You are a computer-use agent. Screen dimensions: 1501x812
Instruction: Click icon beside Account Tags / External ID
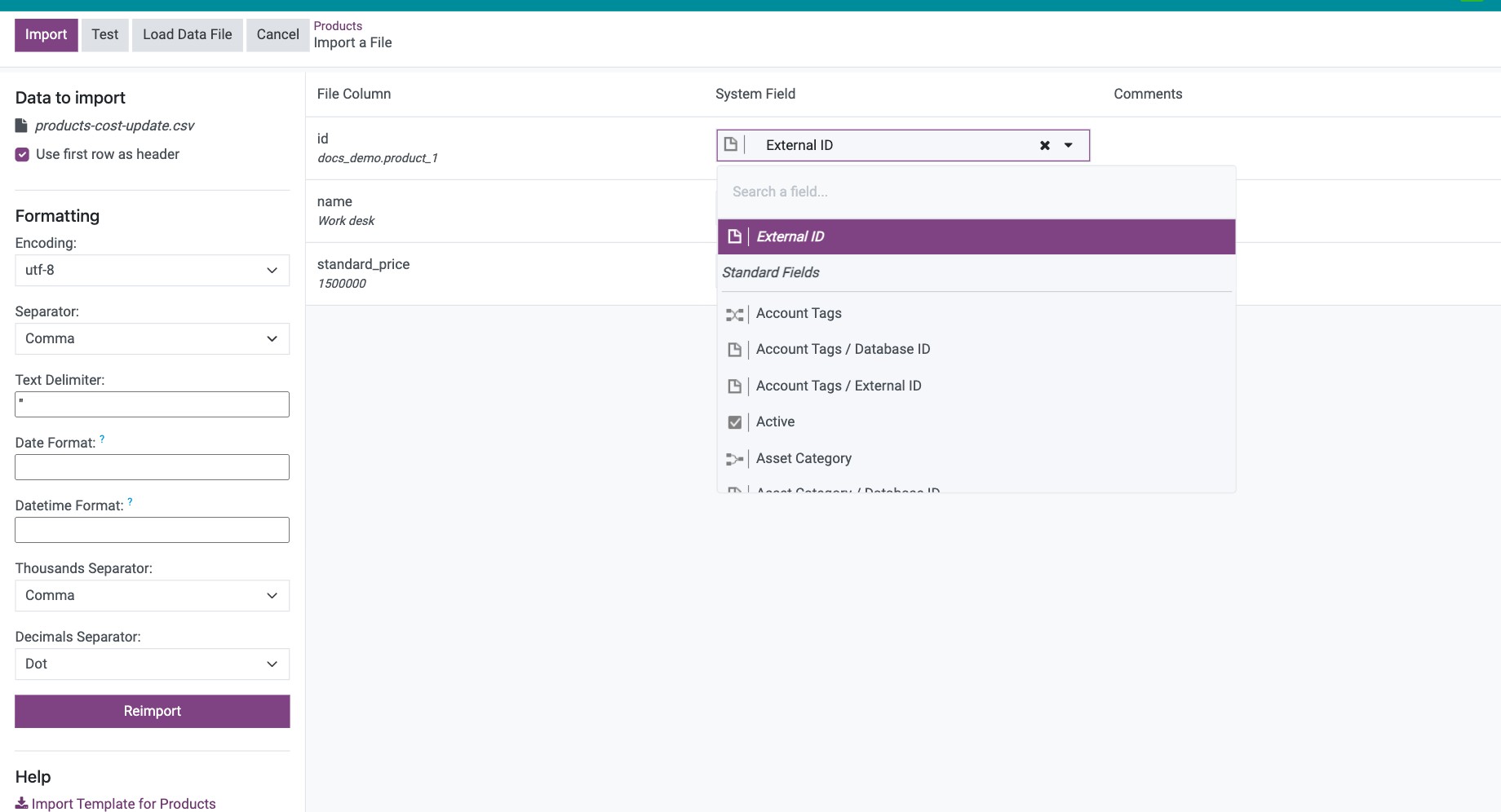pos(734,386)
